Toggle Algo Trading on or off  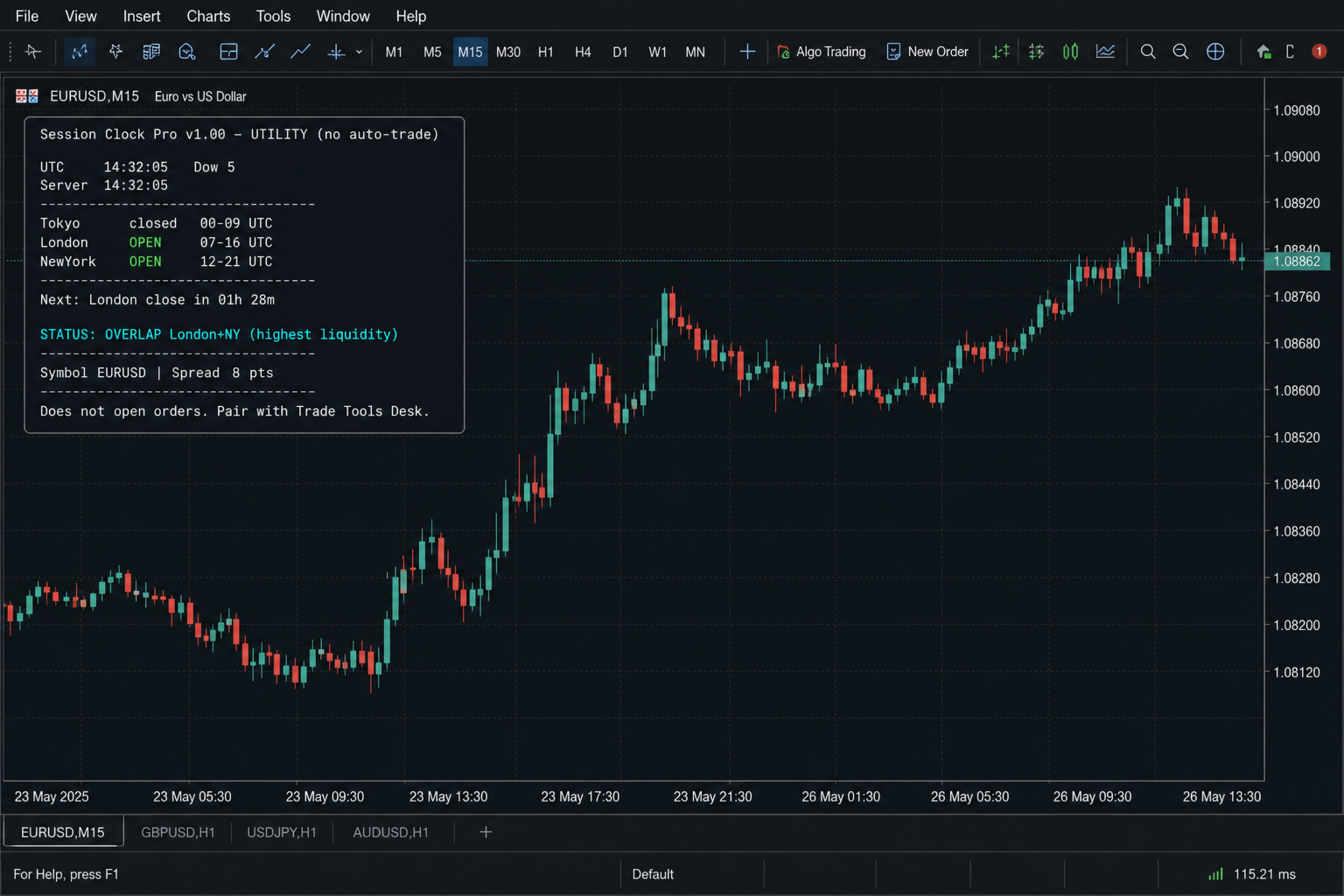(821, 52)
